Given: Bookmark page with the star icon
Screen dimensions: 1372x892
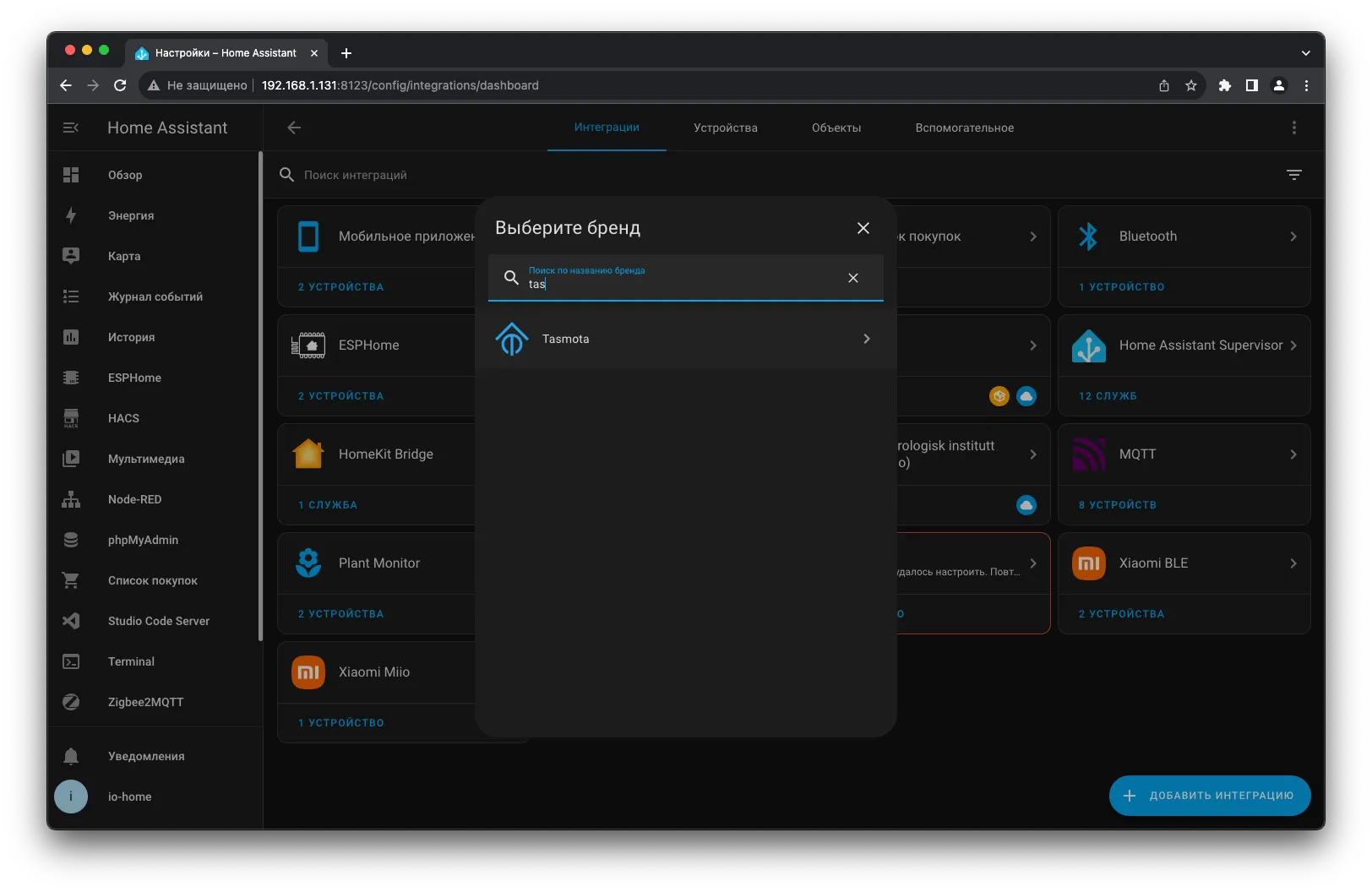Looking at the screenshot, I should pos(1191,85).
